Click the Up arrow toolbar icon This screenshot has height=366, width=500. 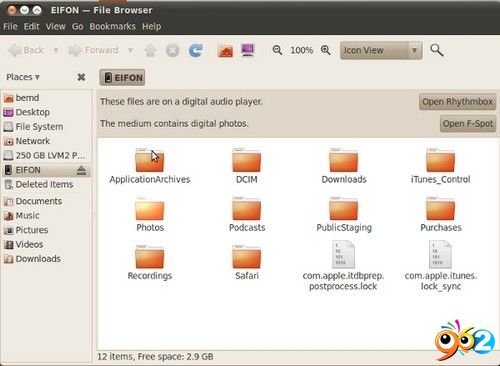(150, 51)
